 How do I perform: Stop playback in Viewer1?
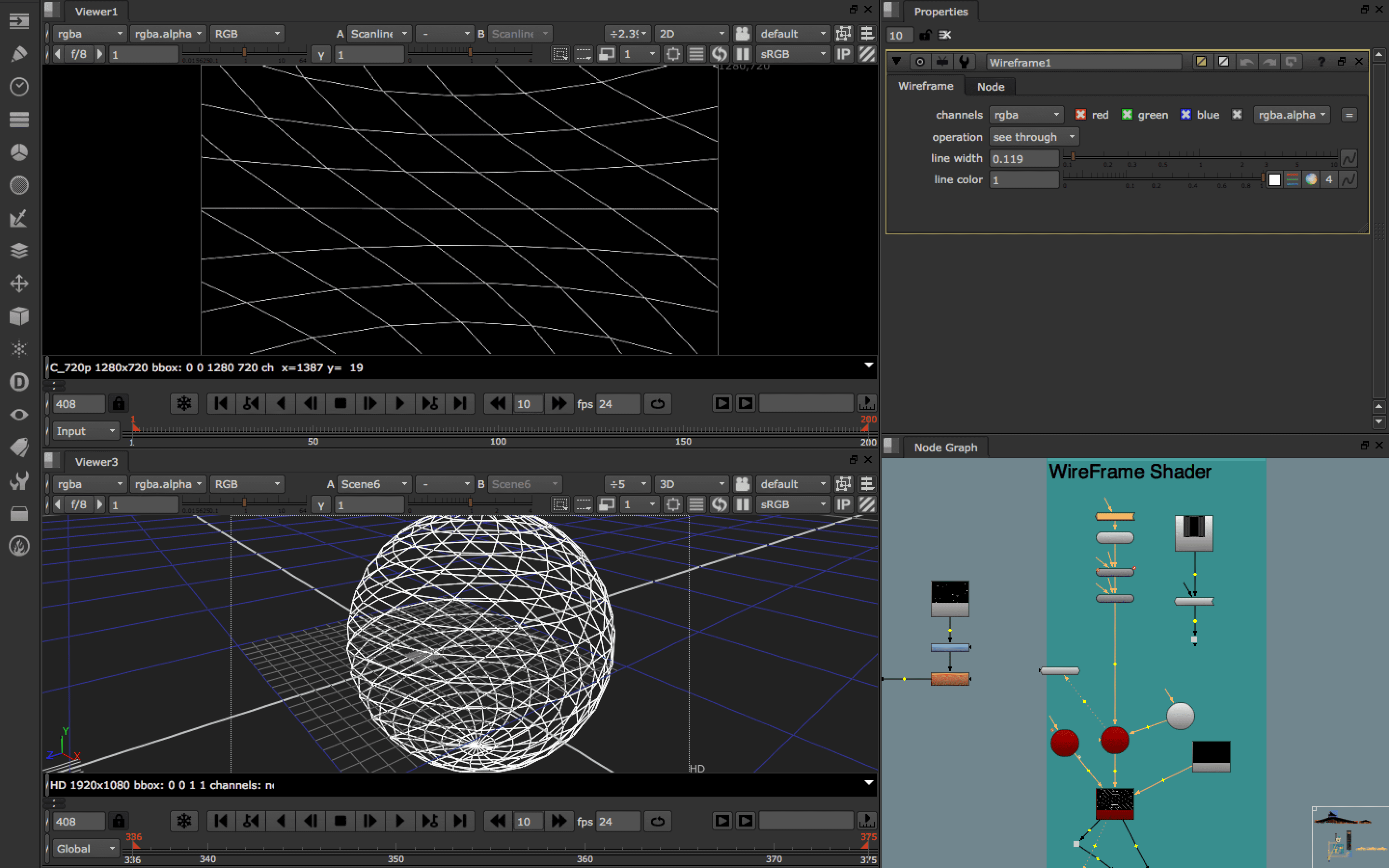[340, 404]
